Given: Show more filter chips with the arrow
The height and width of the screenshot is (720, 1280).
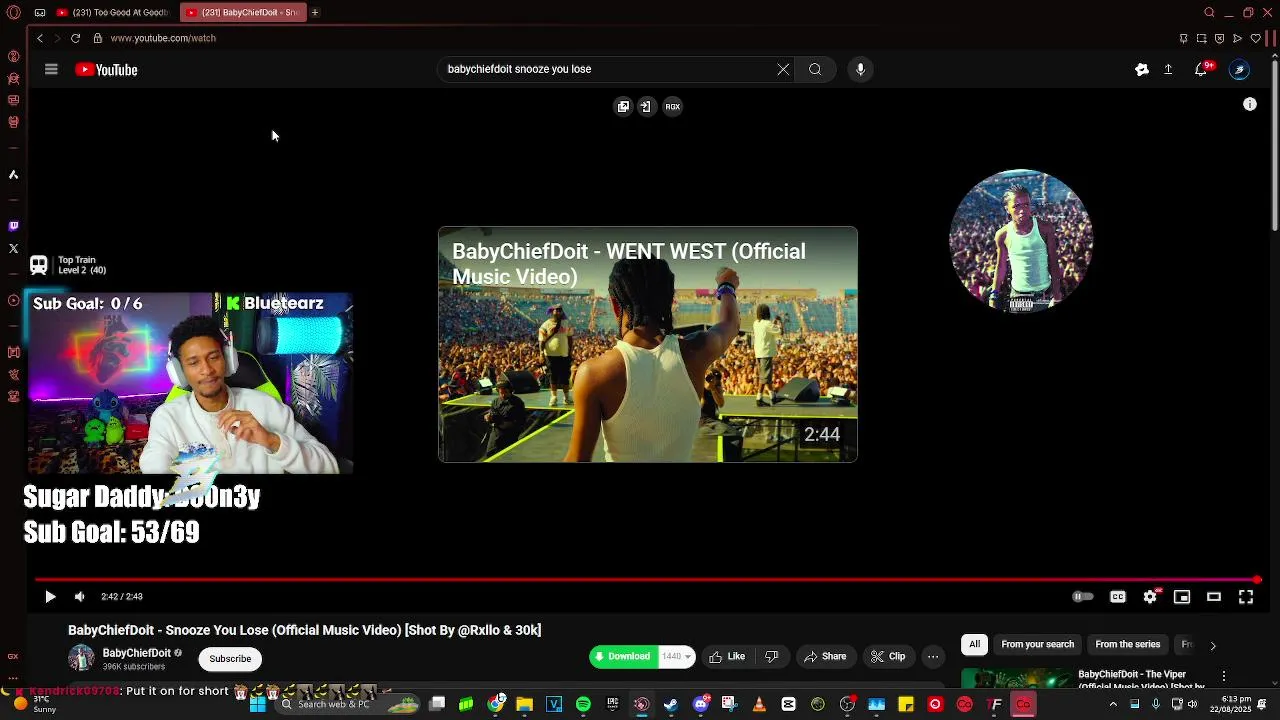Looking at the screenshot, I should tap(1213, 646).
